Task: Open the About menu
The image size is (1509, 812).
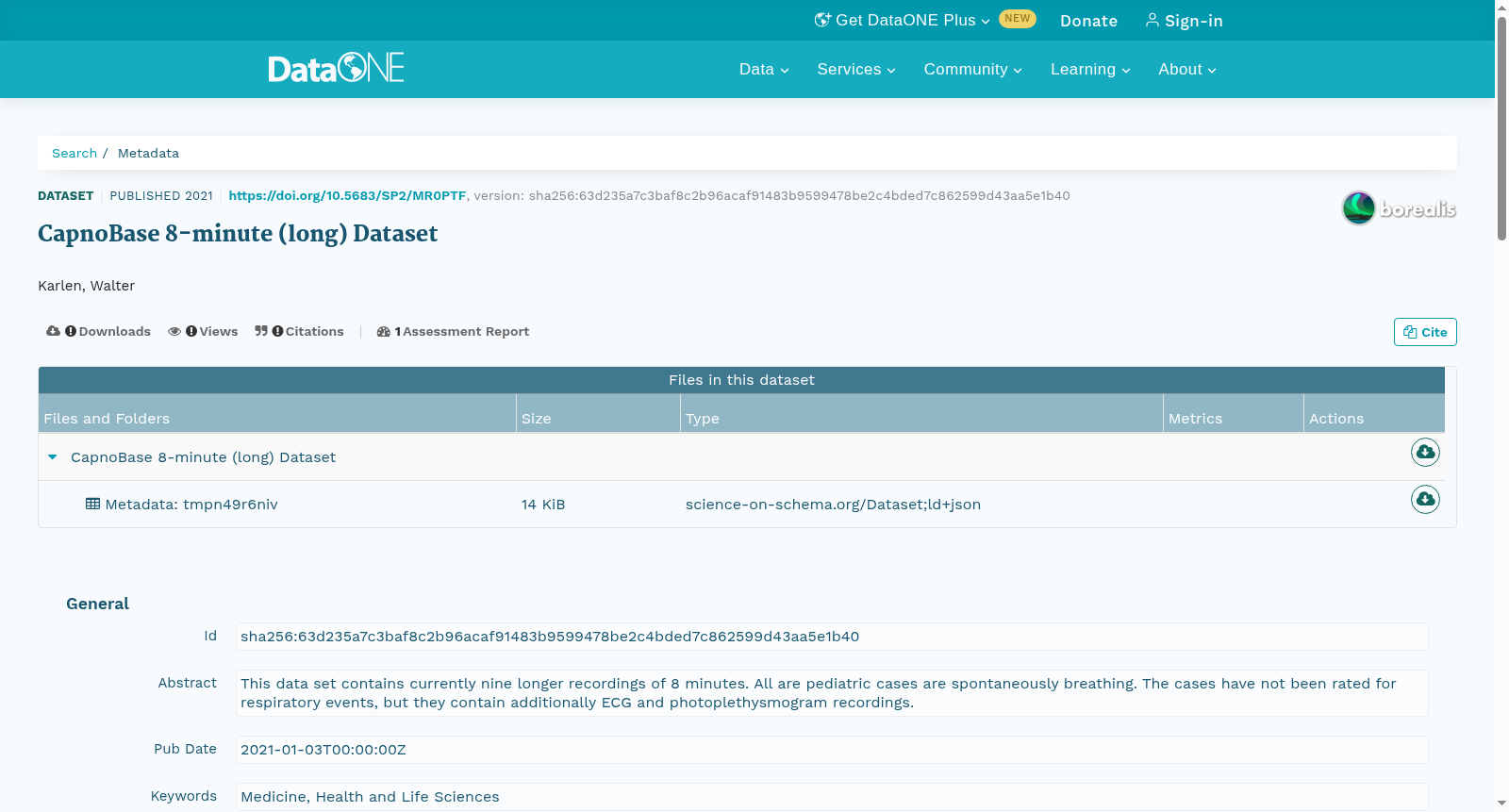Action: coord(1187,69)
